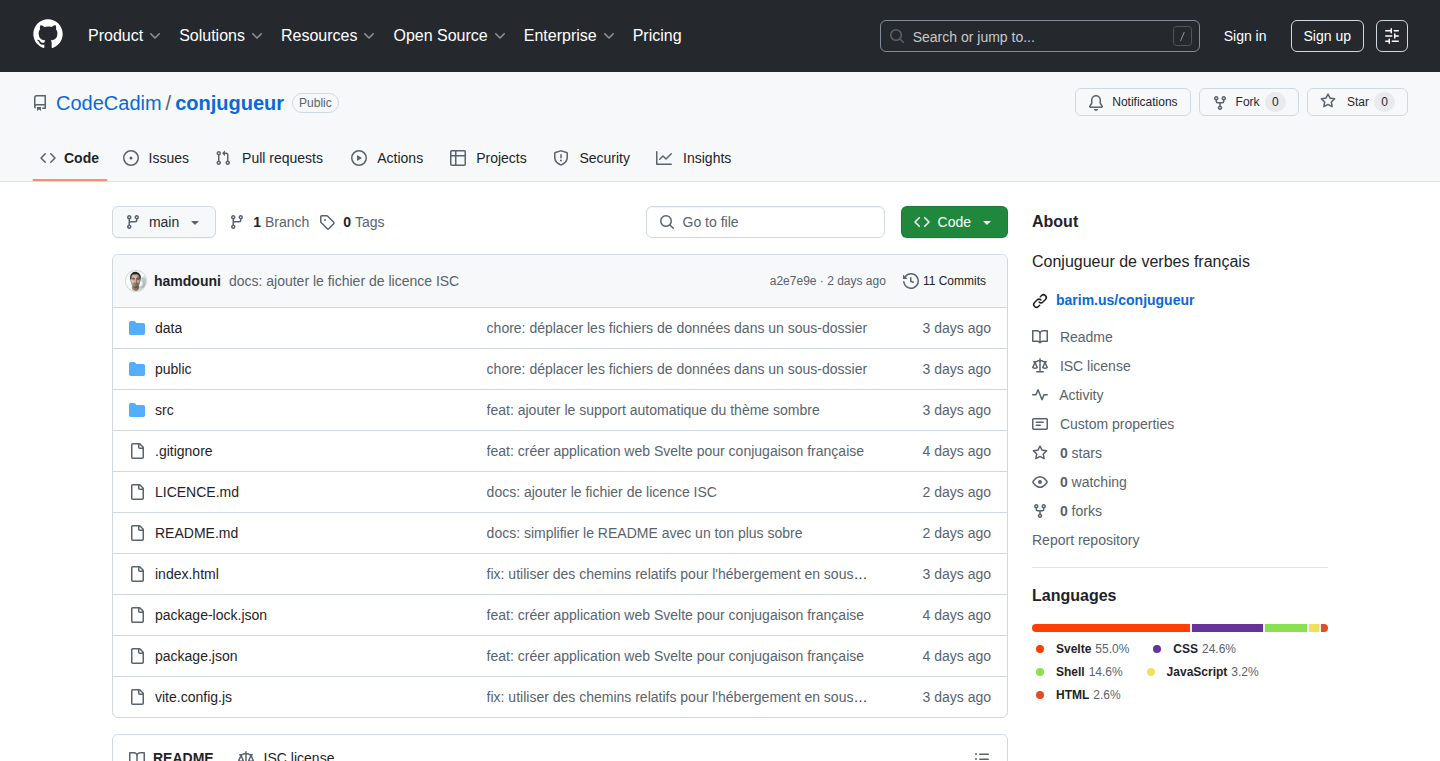Click the tag icon beside 0 Tags
1440x761 pixels.
pyautogui.click(x=327, y=222)
